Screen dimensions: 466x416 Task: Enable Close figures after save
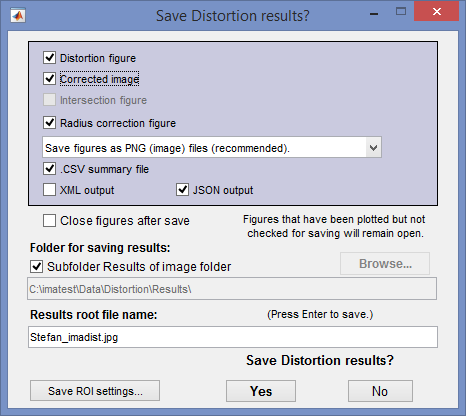pyautogui.click(x=49, y=221)
